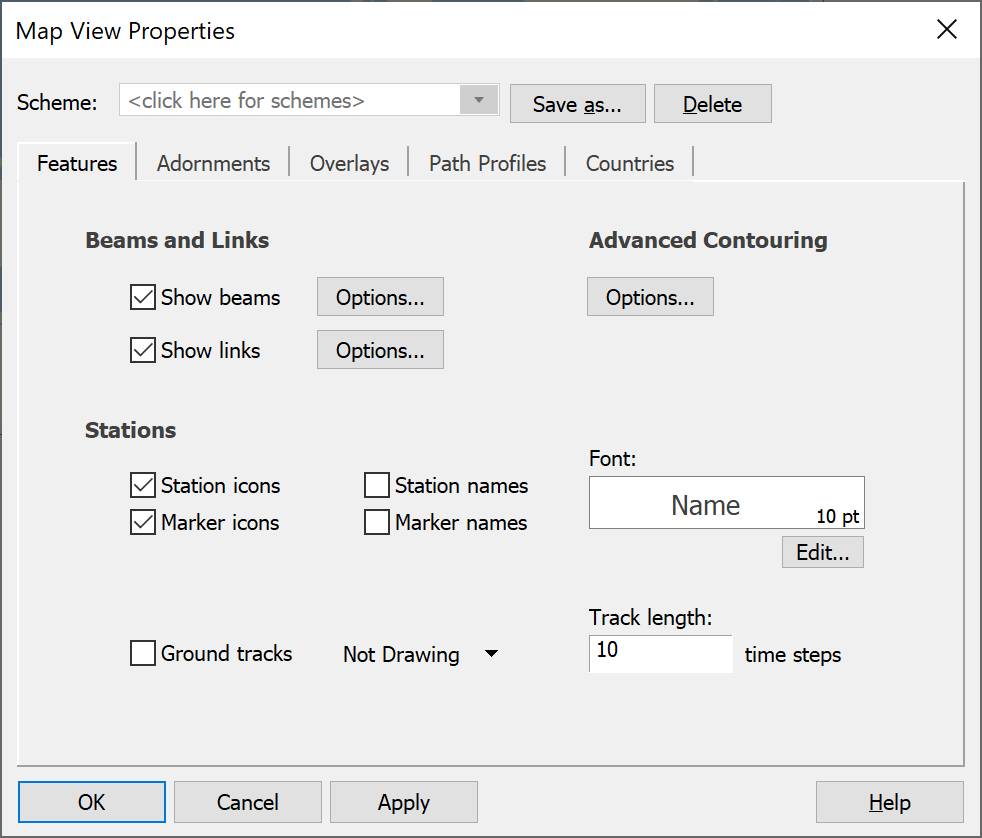Switch to the Adornments tab
Screen dimensions: 982x838
(x=213, y=163)
